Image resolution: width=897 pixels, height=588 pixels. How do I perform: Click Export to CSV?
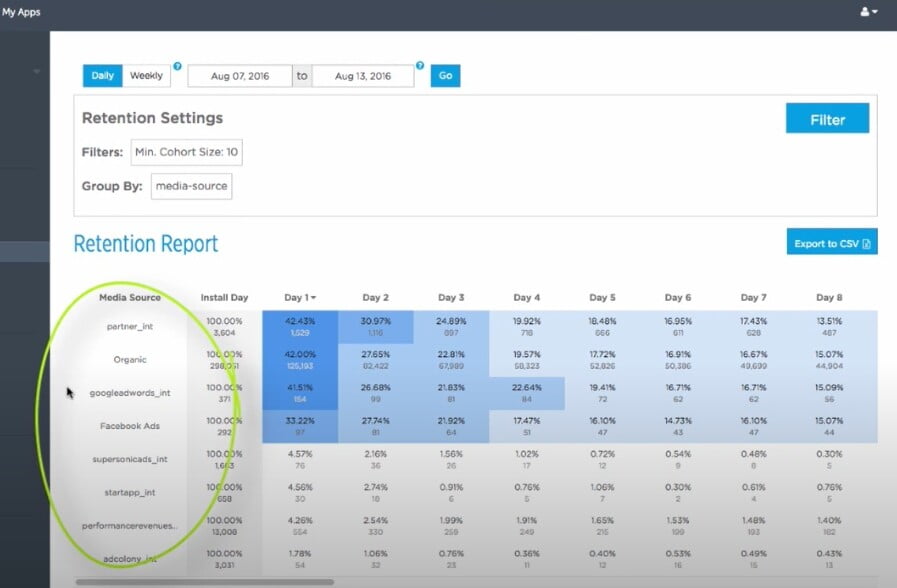click(832, 242)
